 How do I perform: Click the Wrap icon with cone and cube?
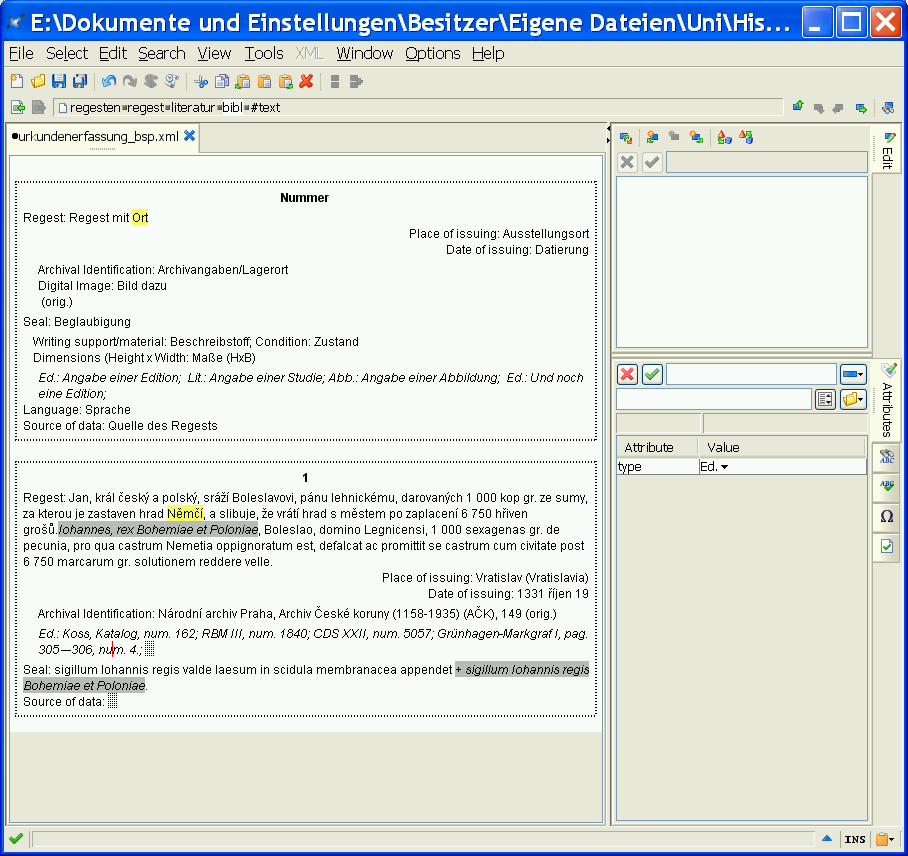pos(746,137)
